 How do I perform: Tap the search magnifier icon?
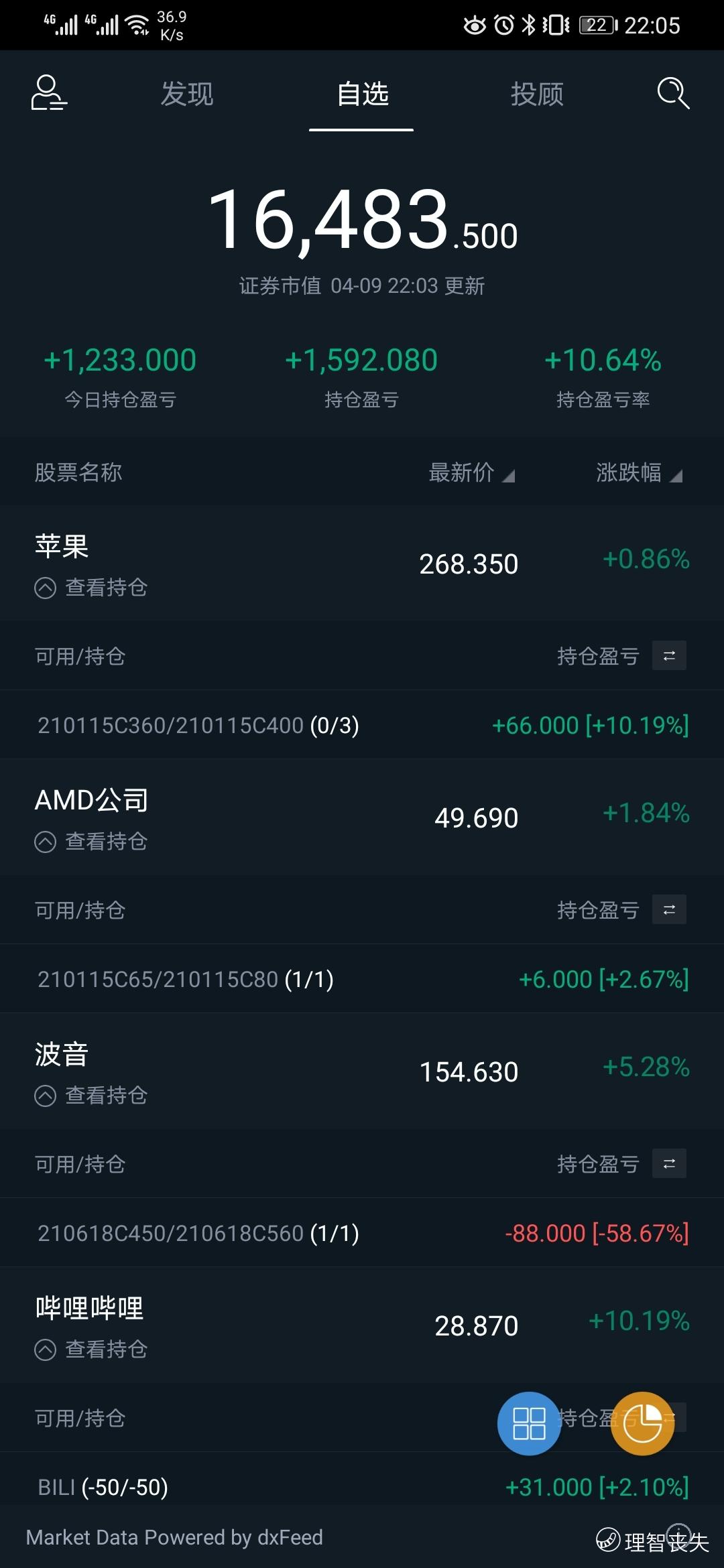[673, 92]
